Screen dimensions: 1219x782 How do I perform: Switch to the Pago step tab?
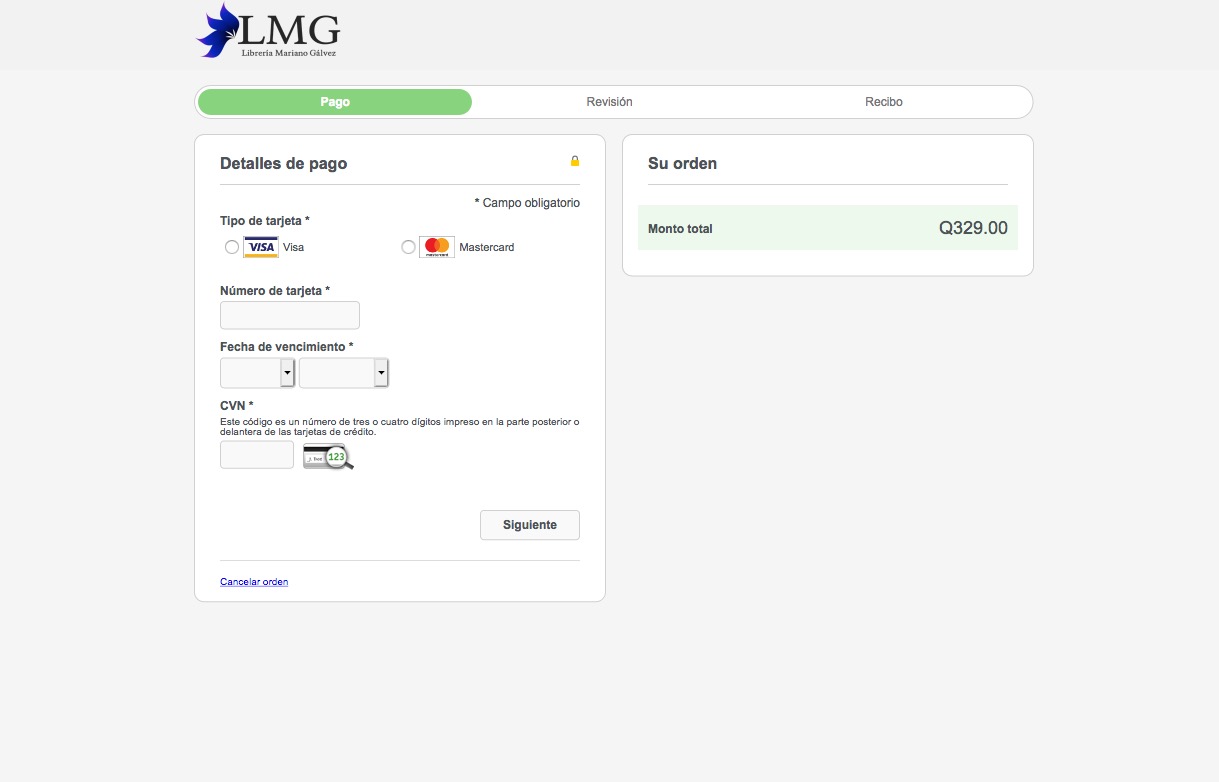click(x=335, y=102)
